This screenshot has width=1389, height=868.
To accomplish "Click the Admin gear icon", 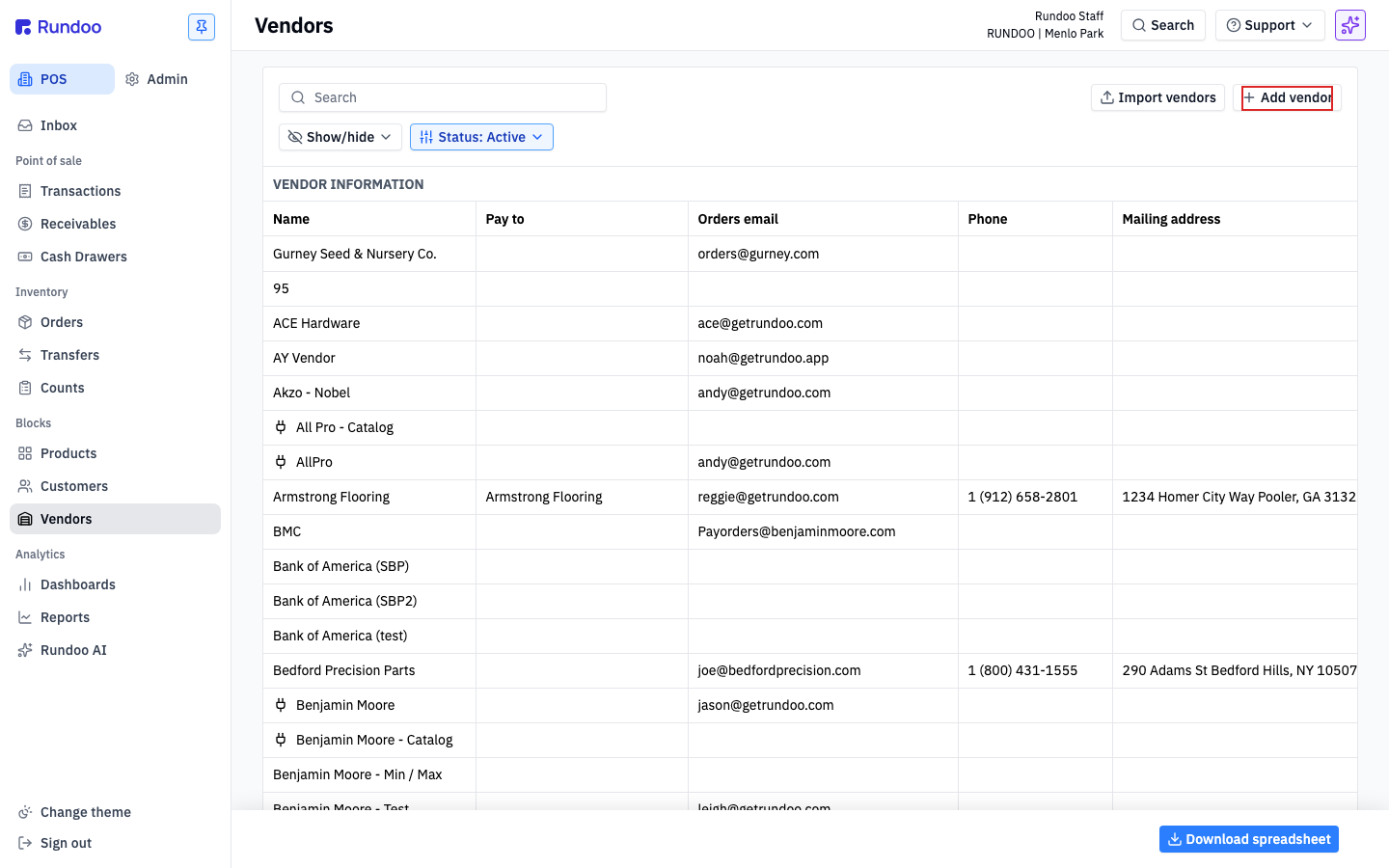I will tap(132, 79).
